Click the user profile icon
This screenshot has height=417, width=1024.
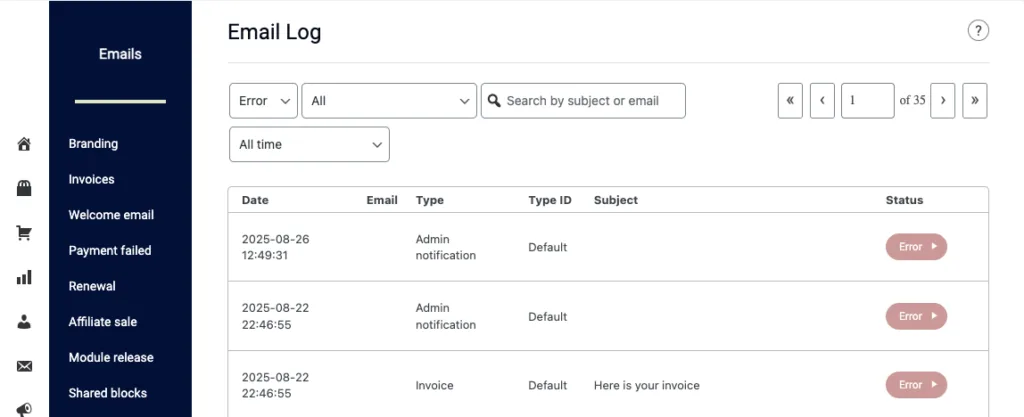pos(24,322)
